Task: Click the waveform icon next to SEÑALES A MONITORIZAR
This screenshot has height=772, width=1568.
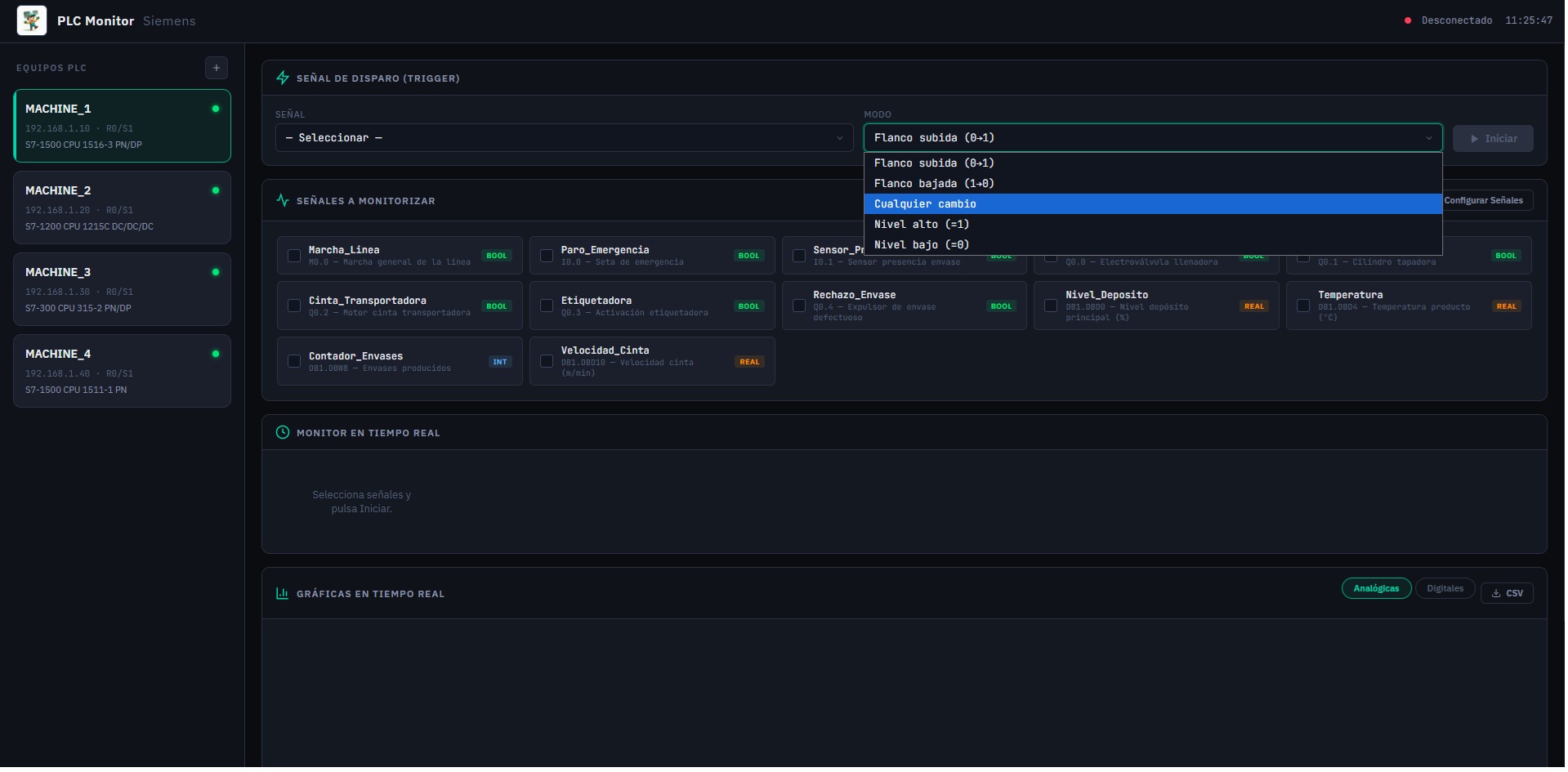Action: coord(282,200)
